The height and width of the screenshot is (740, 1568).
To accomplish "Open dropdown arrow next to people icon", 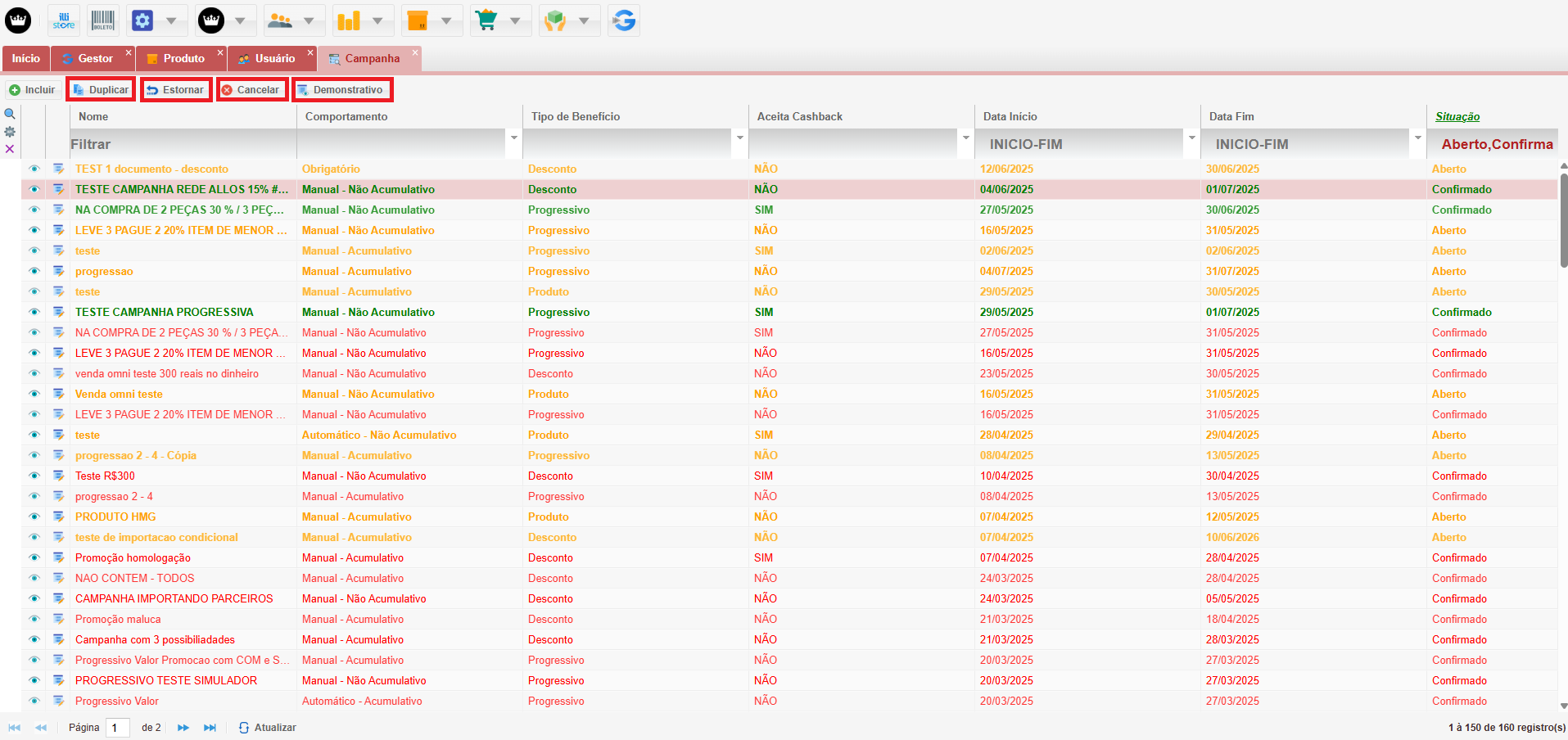I will (x=309, y=20).
